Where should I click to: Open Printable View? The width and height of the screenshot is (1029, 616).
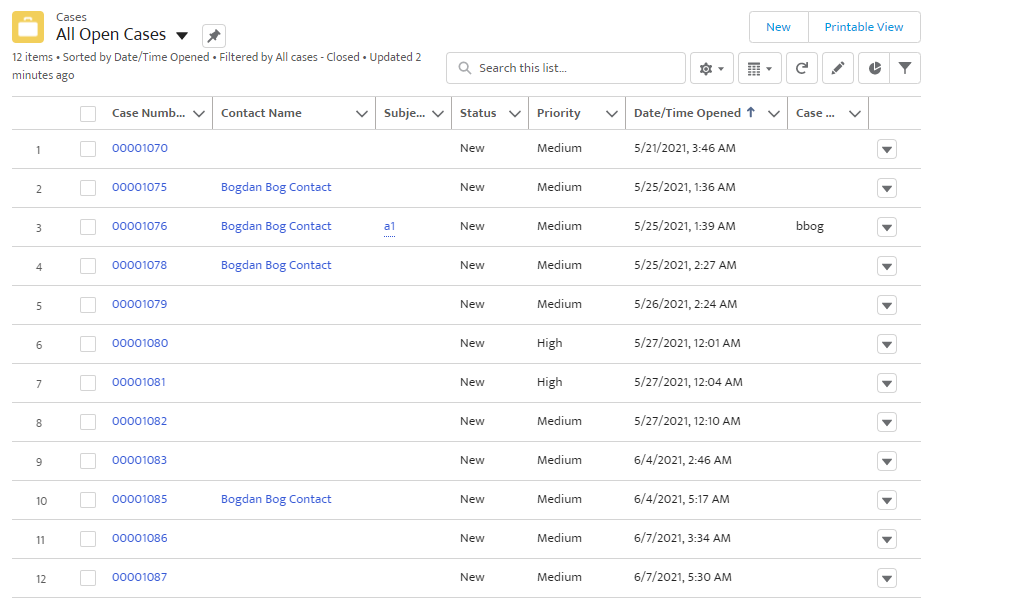tap(864, 27)
